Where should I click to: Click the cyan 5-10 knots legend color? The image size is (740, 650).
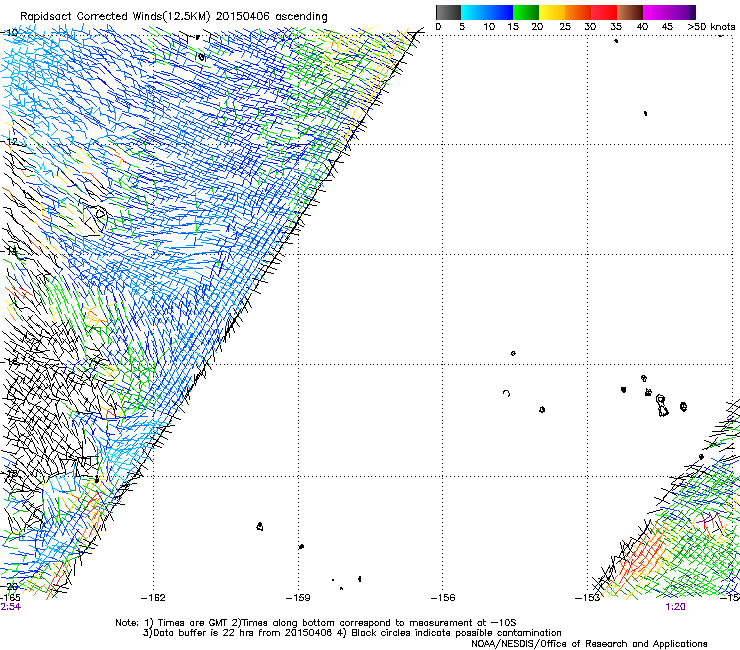pos(473,12)
